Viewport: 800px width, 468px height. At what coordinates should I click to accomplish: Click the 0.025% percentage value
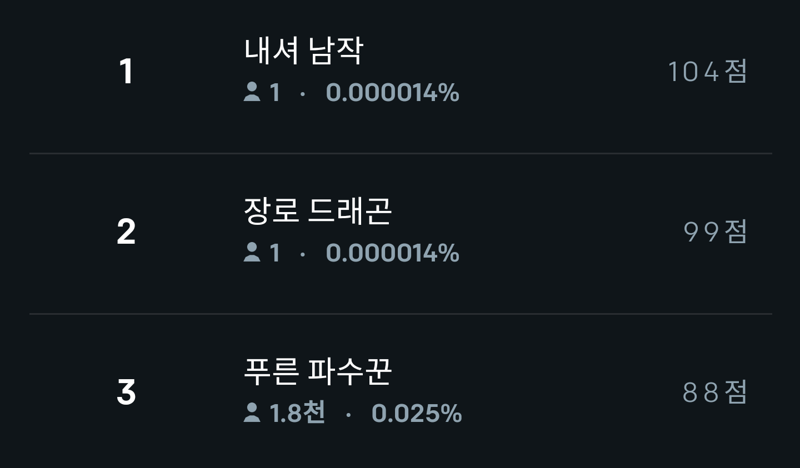point(416,413)
